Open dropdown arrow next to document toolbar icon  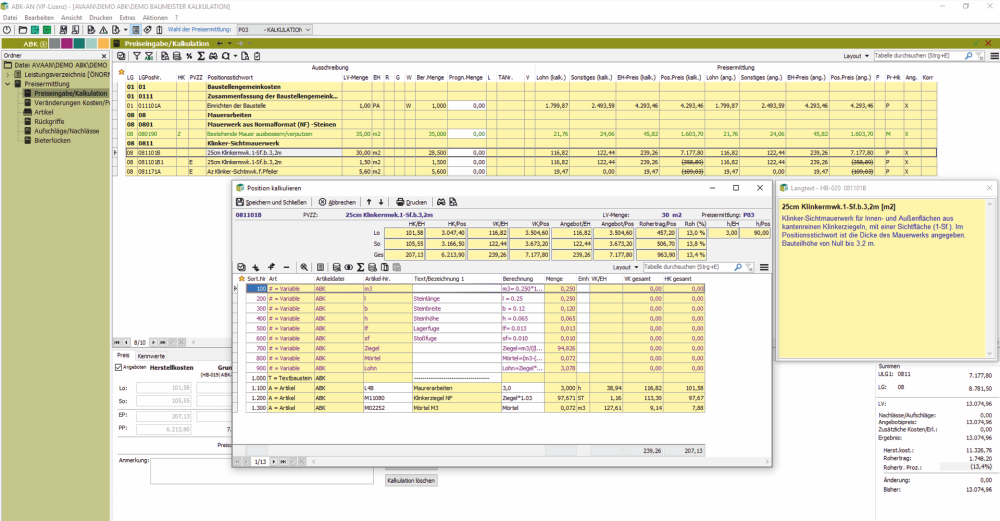[125, 30]
